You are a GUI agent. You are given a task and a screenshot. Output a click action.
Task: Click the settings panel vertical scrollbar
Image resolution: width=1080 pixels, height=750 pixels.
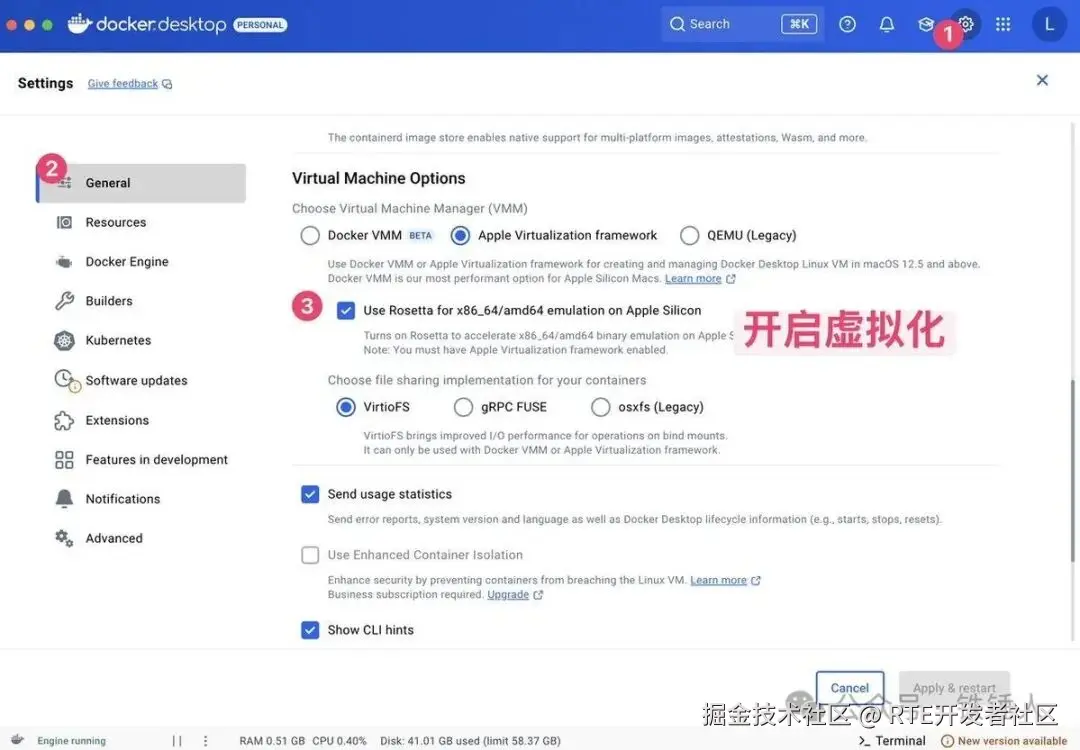(1072, 470)
